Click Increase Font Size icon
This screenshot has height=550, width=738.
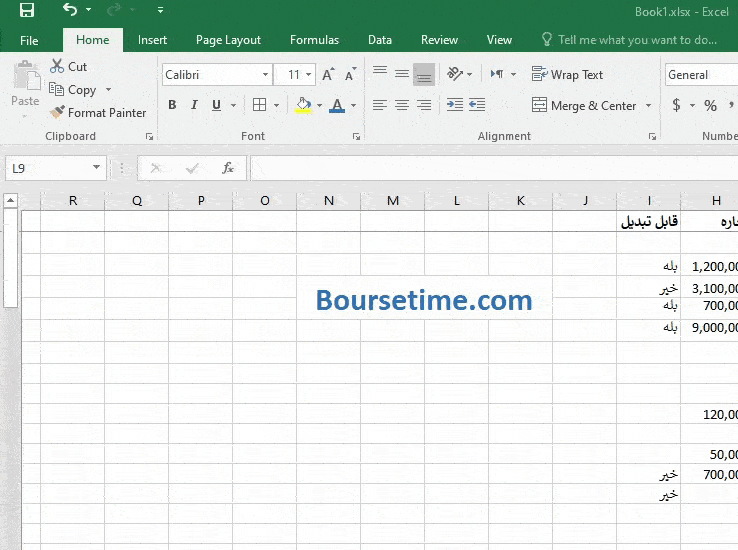pos(328,74)
